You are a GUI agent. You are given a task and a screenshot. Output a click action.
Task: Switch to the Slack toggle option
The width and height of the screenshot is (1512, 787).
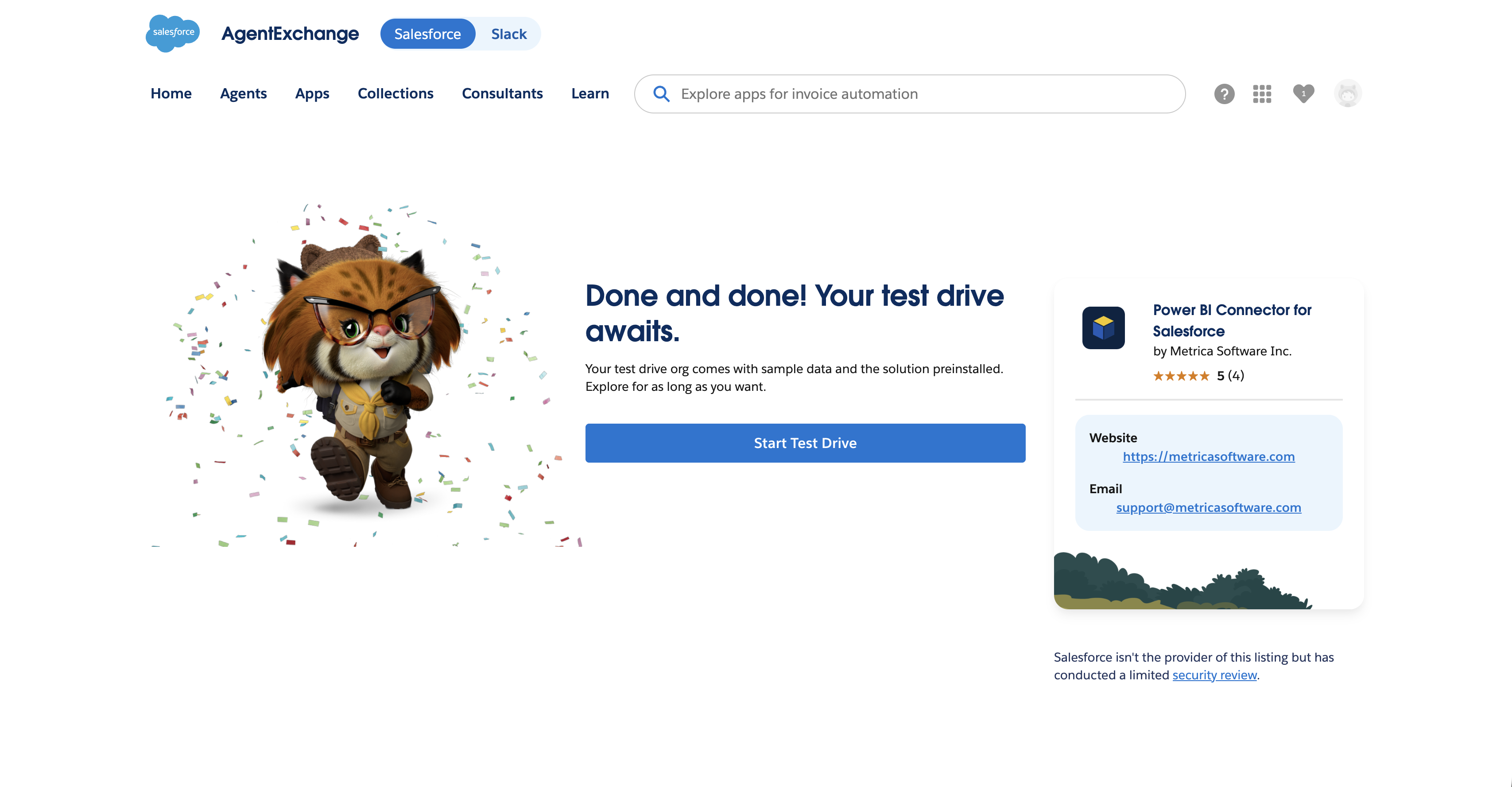click(x=509, y=34)
